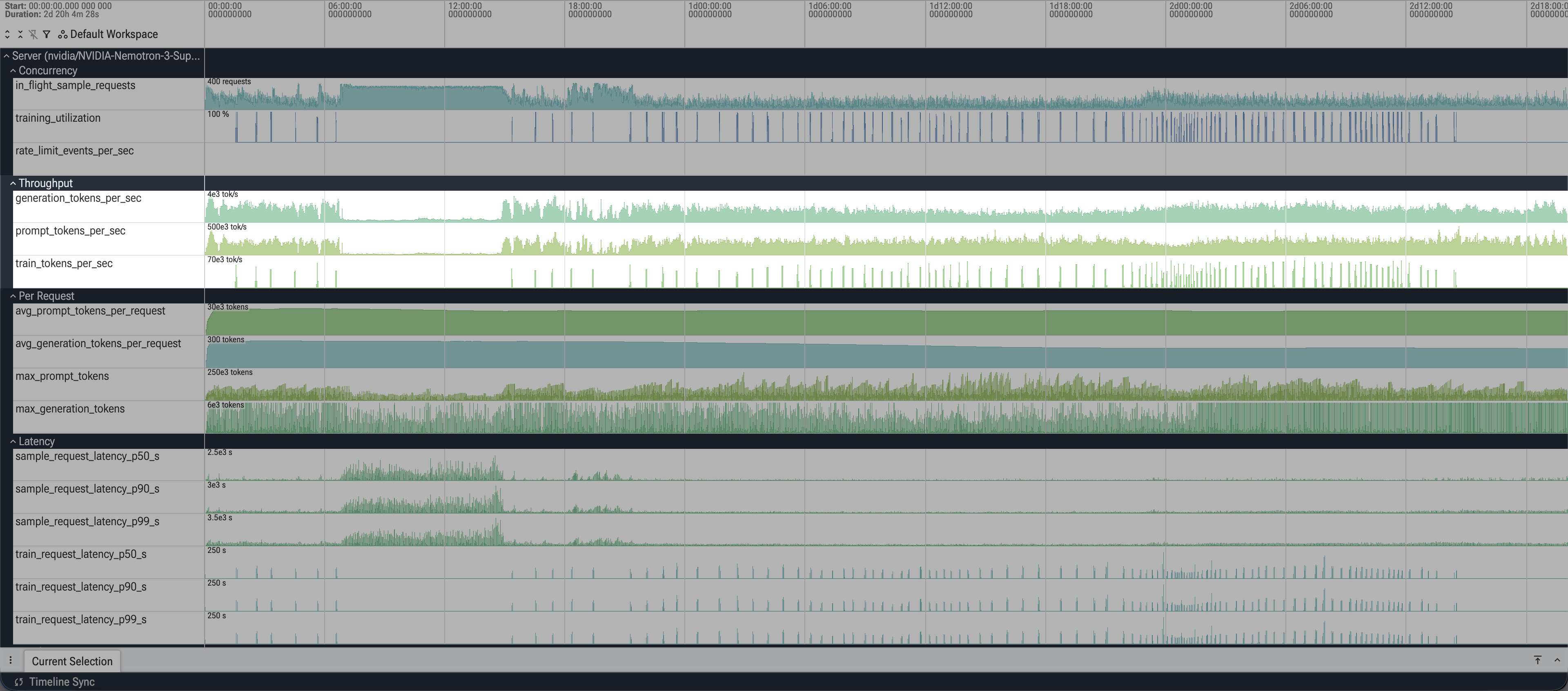The image size is (1568, 691).
Task: Click the '100 %' training utilization scale label
Action: (218, 114)
